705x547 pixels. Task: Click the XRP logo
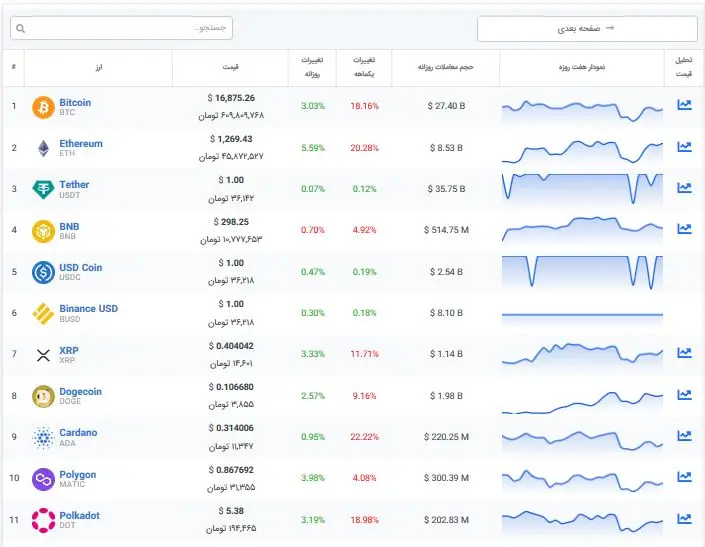(x=43, y=355)
